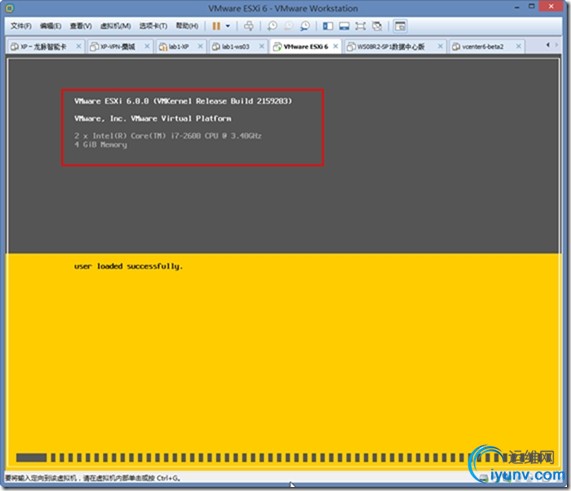
Task: Open the 帮助(H) menu
Action: [187, 26]
